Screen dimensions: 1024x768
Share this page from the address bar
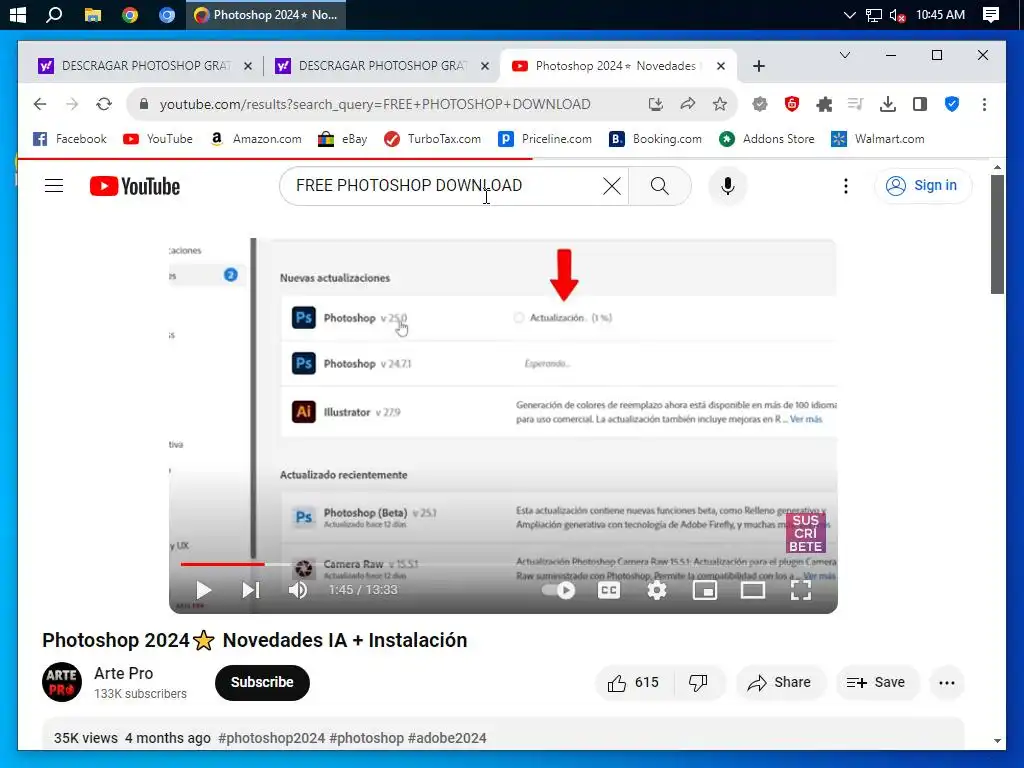point(688,104)
